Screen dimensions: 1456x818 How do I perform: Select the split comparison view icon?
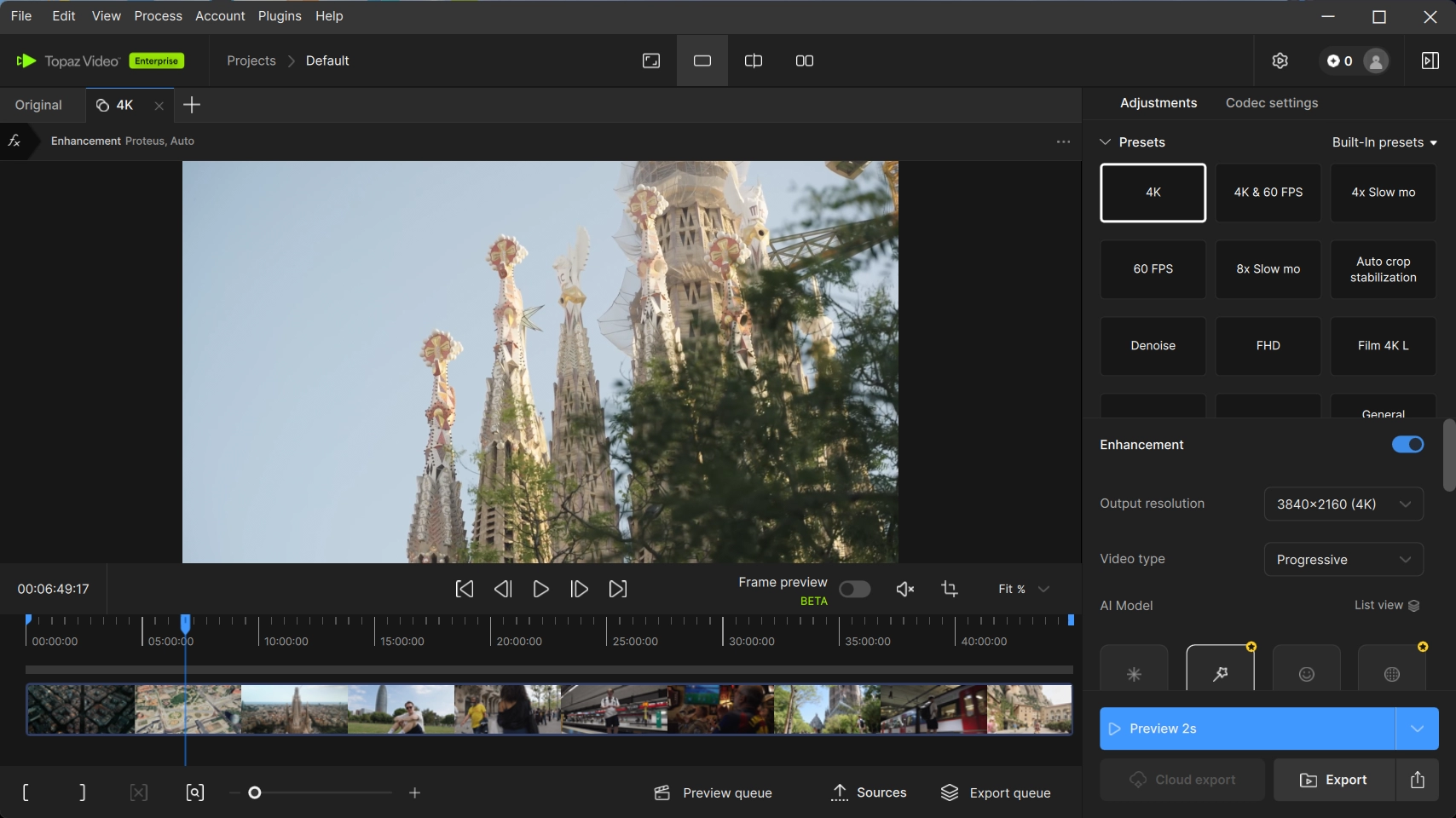753,60
